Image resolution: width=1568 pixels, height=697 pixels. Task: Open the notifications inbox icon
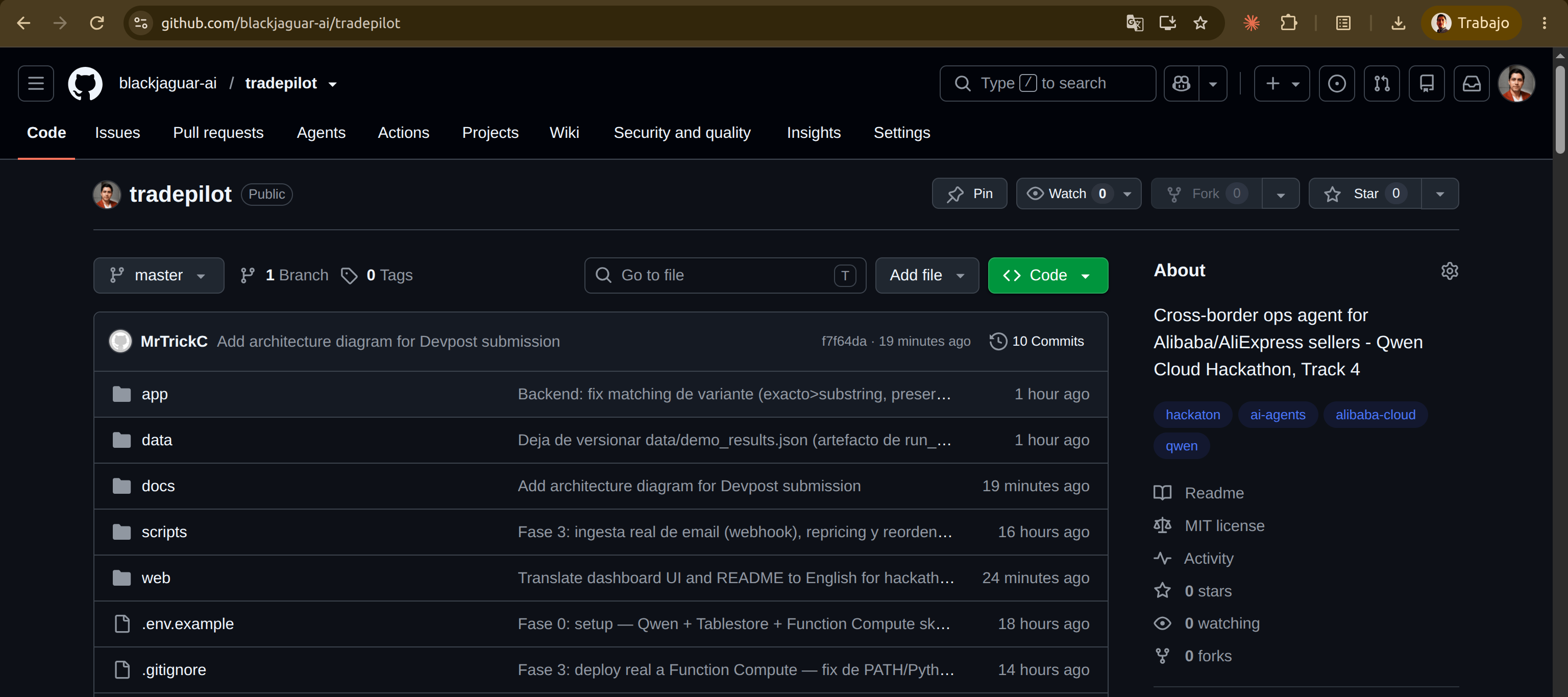(x=1472, y=83)
